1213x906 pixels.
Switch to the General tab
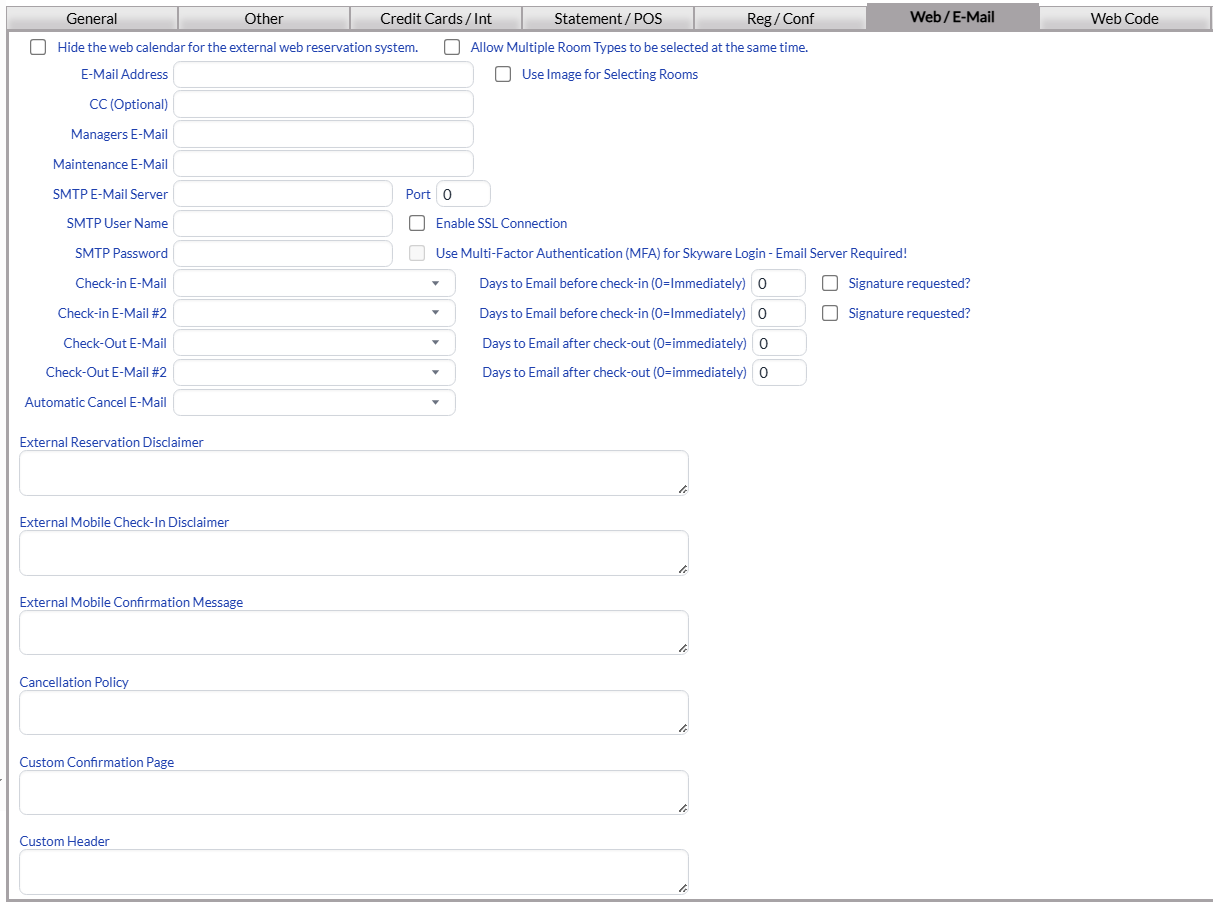(x=92, y=18)
